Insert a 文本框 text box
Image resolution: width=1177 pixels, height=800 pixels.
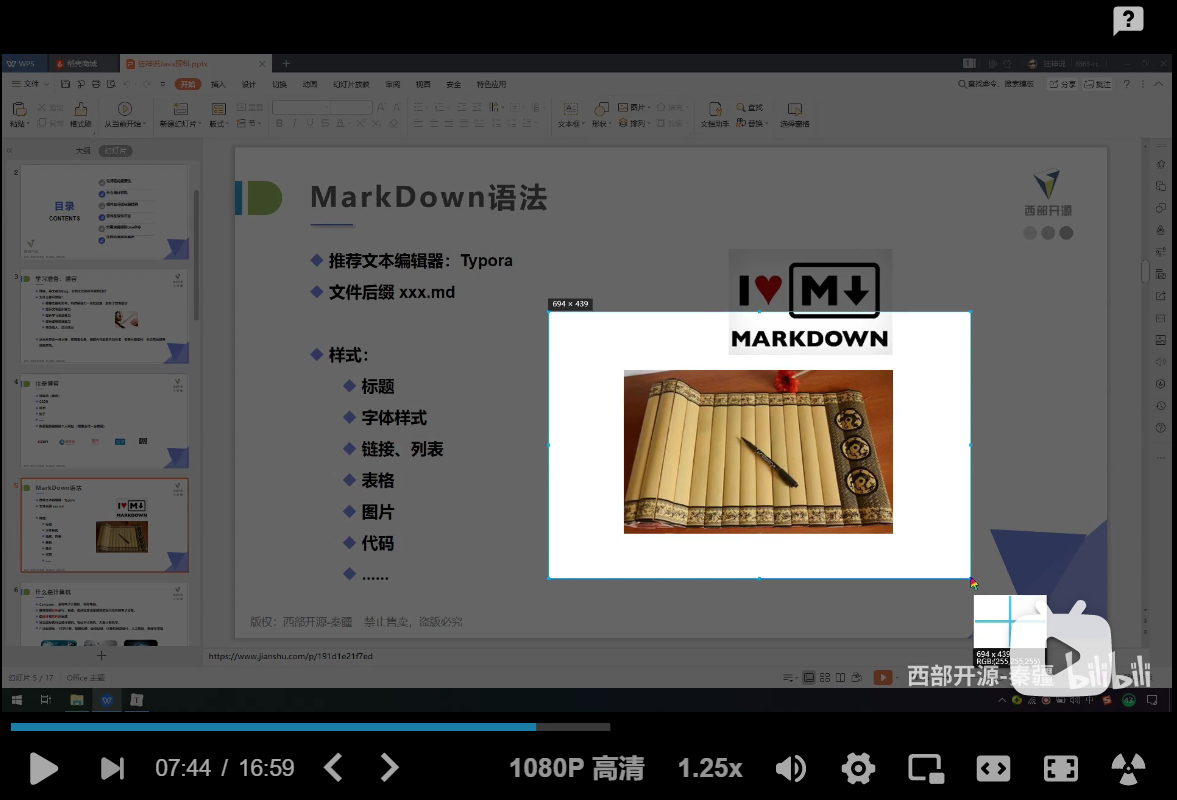click(x=570, y=114)
